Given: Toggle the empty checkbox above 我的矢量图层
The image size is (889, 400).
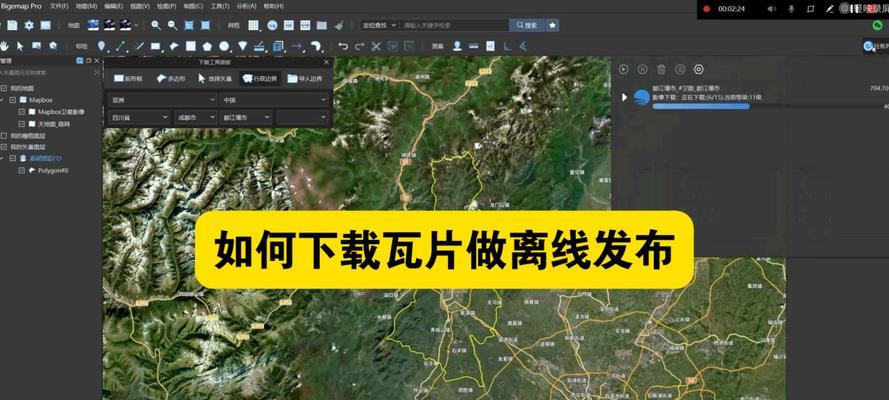Looking at the screenshot, I should click(4, 135).
